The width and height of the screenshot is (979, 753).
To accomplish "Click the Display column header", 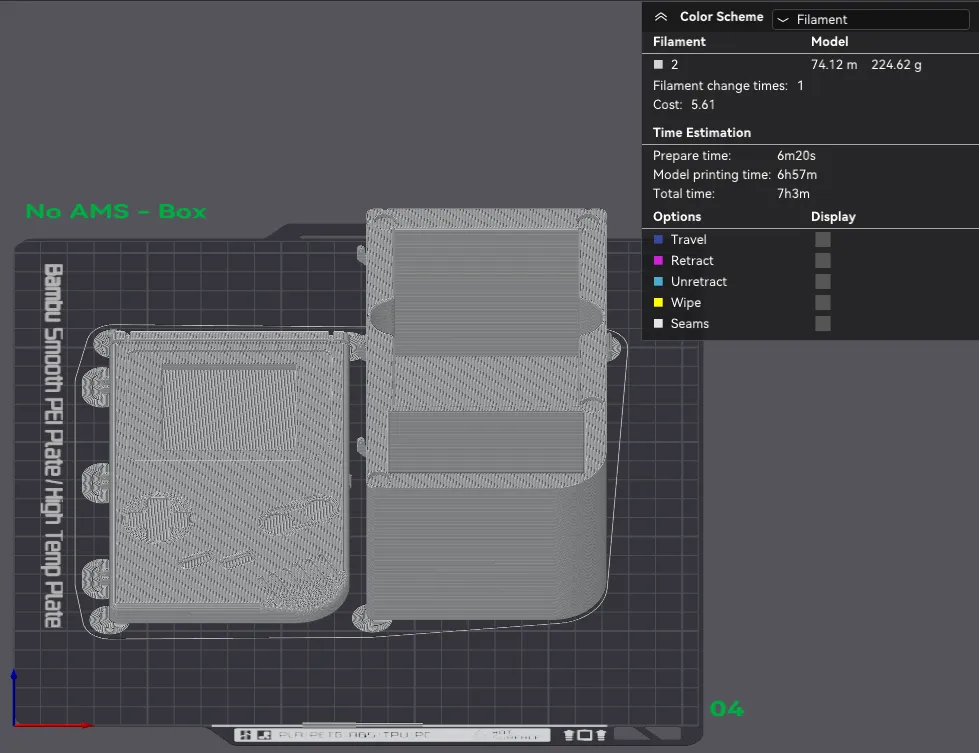I will [833, 217].
